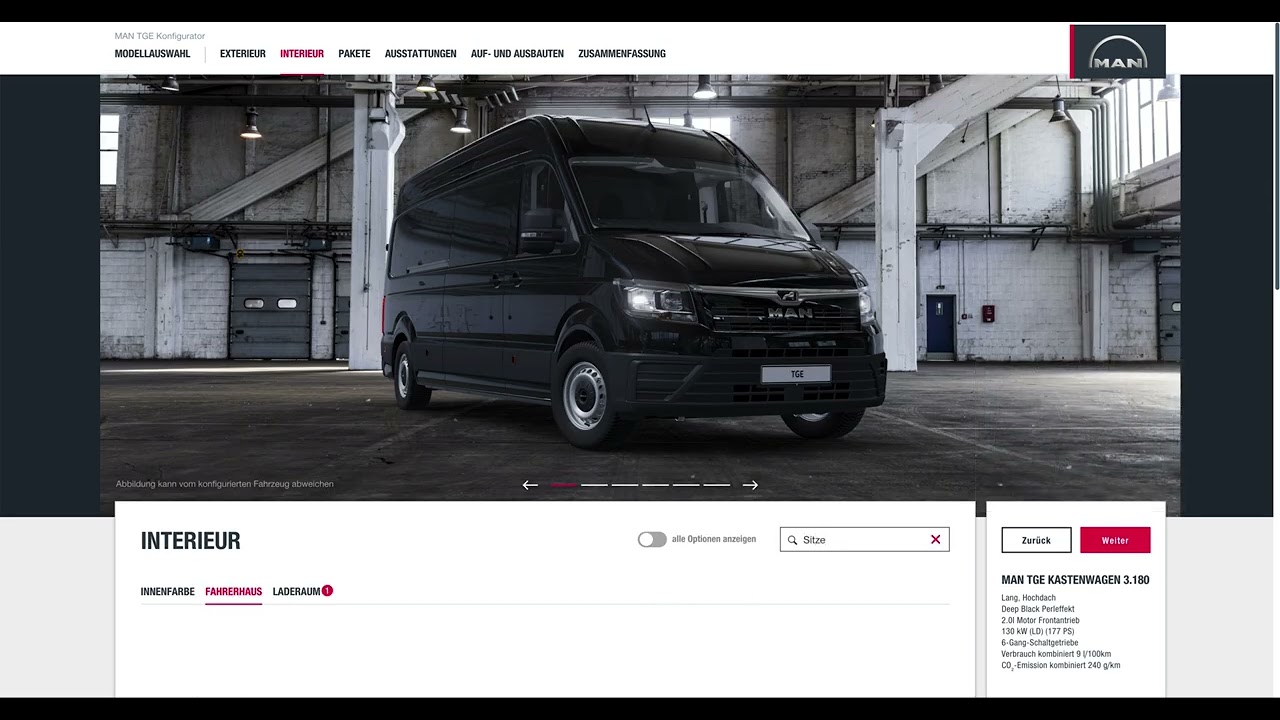Click the Zurück button

pos(1036,540)
